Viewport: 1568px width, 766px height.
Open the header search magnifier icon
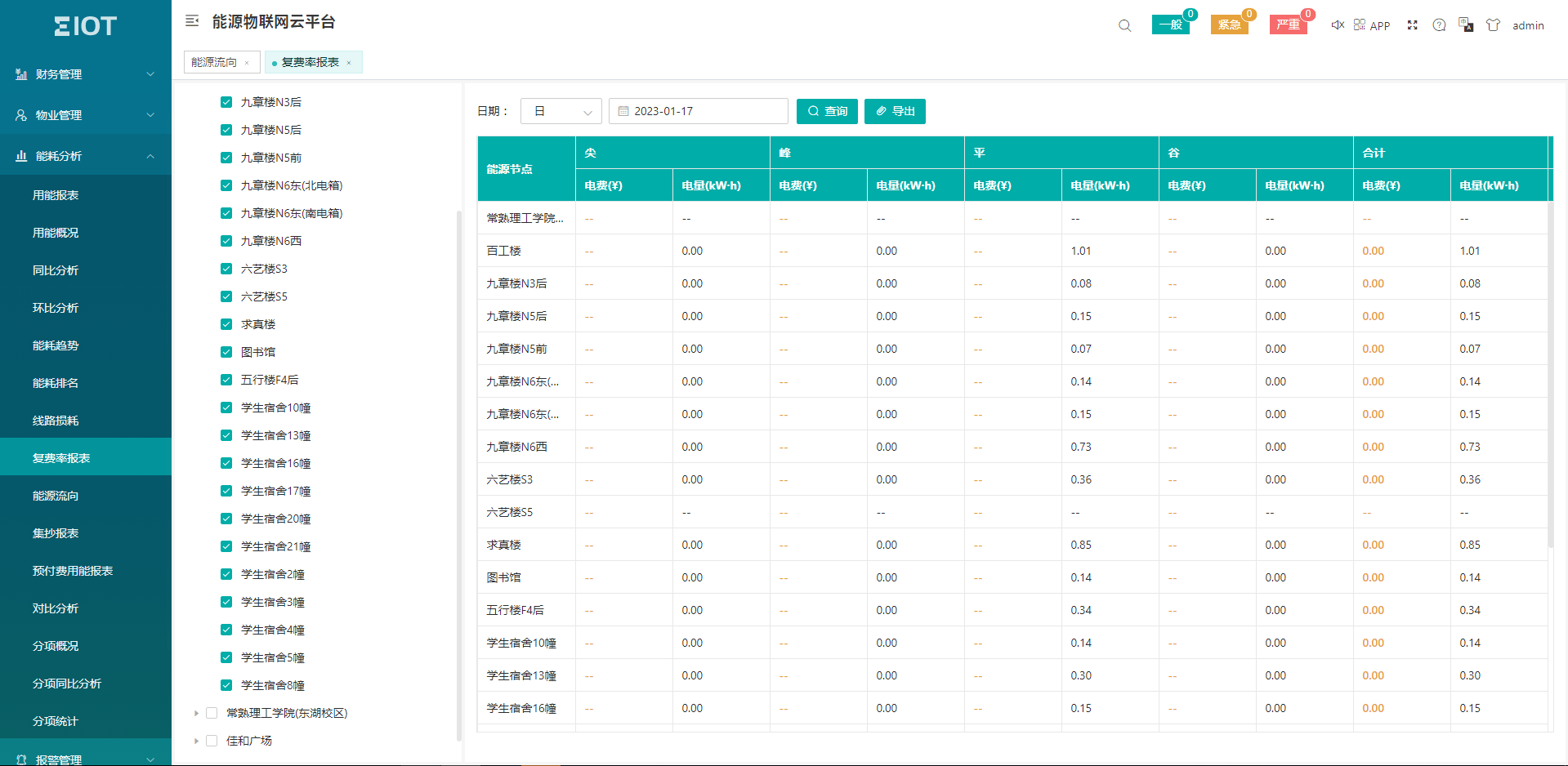click(x=1125, y=25)
